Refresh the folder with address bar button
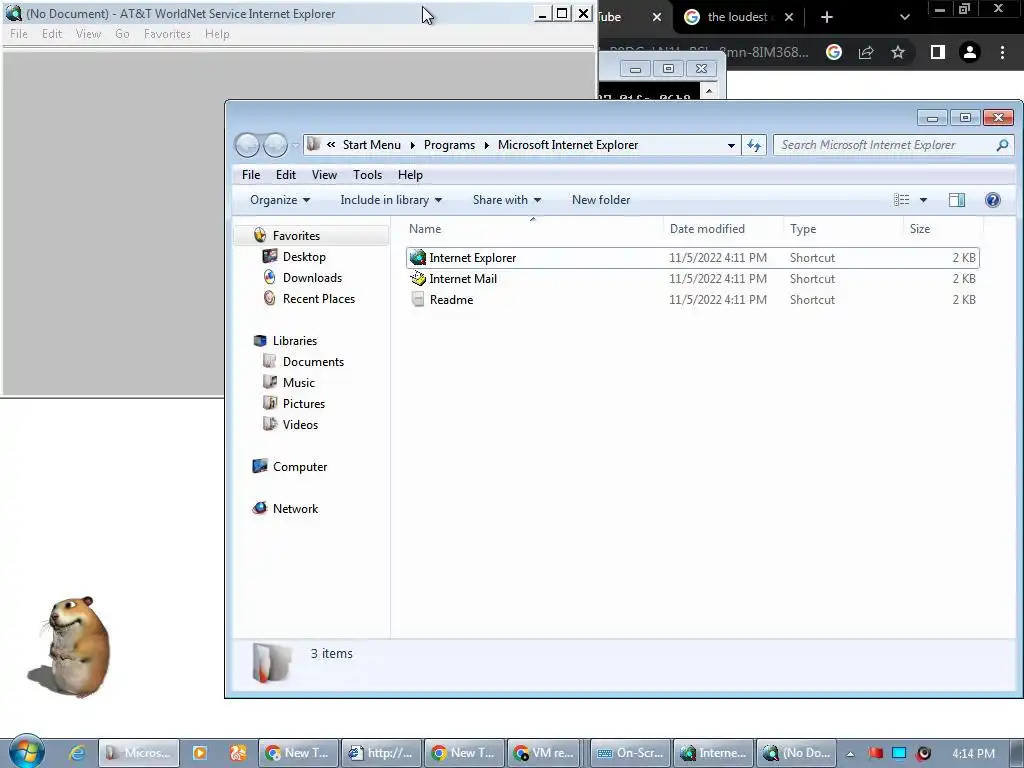The width and height of the screenshot is (1024, 768). 754,145
